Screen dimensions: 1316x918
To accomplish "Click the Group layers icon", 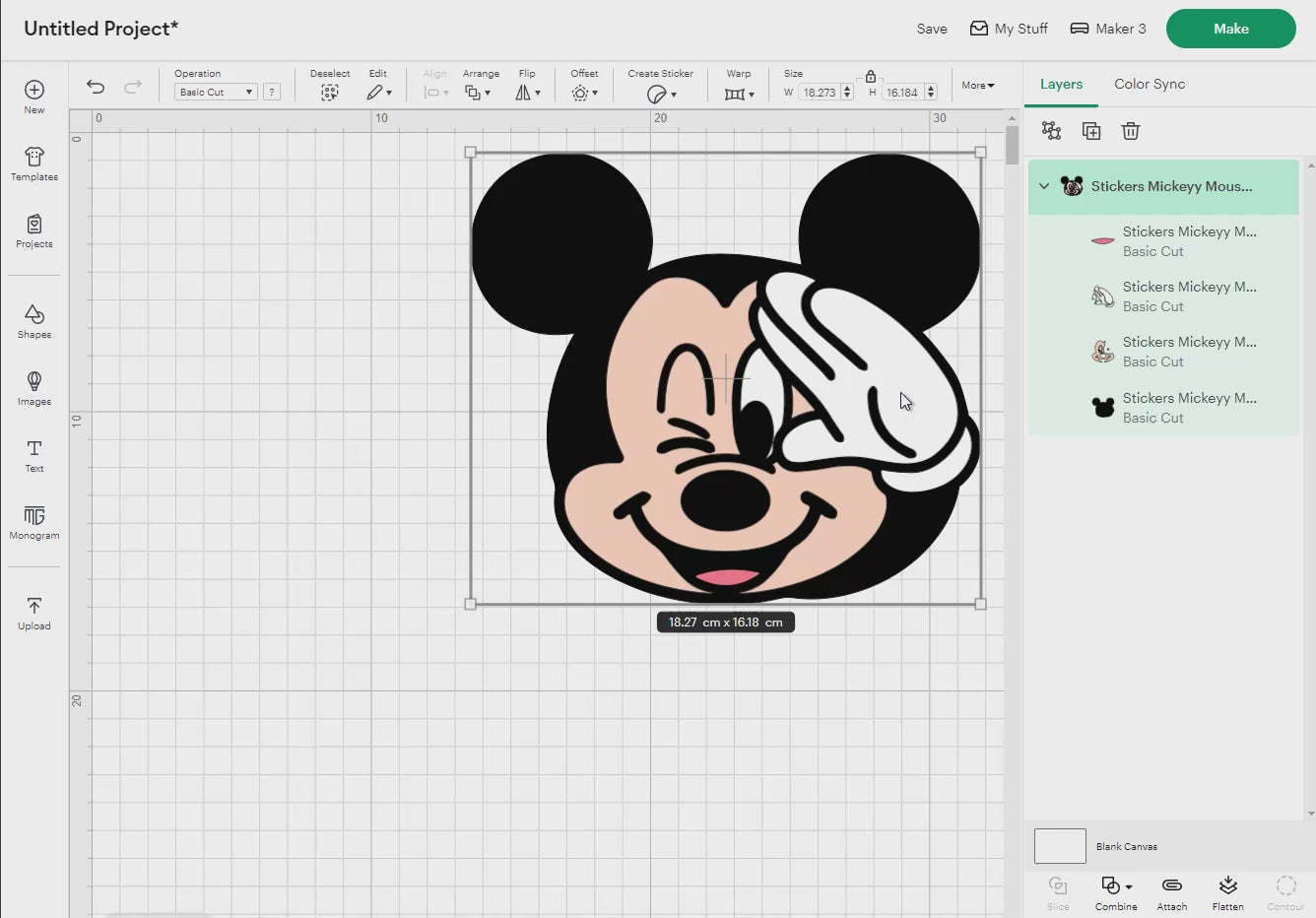I will coord(1051,131).
